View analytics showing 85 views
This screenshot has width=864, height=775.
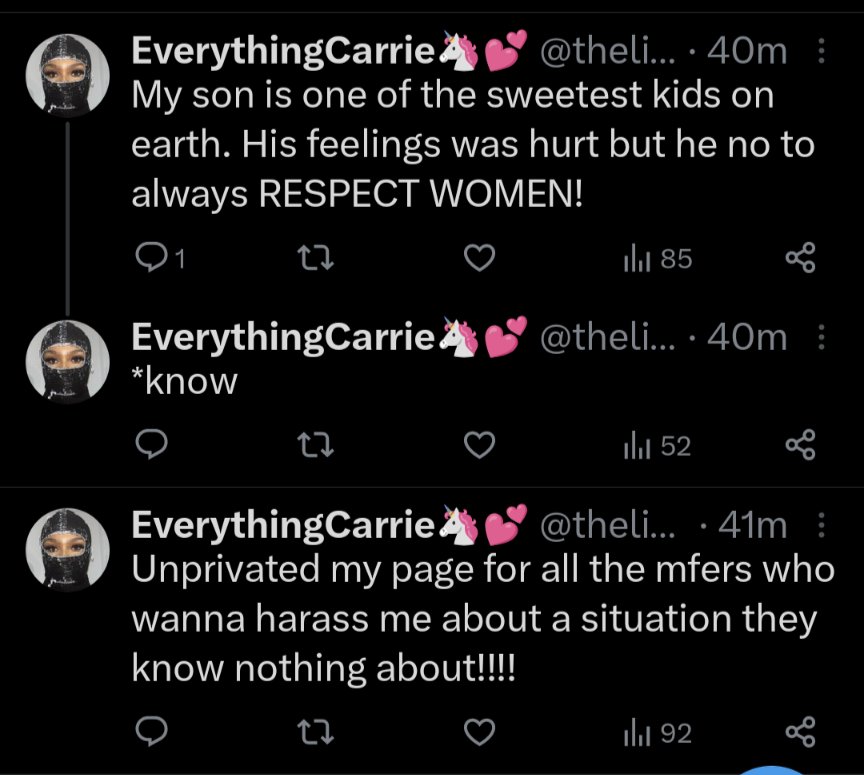click(x=656, y=260)
